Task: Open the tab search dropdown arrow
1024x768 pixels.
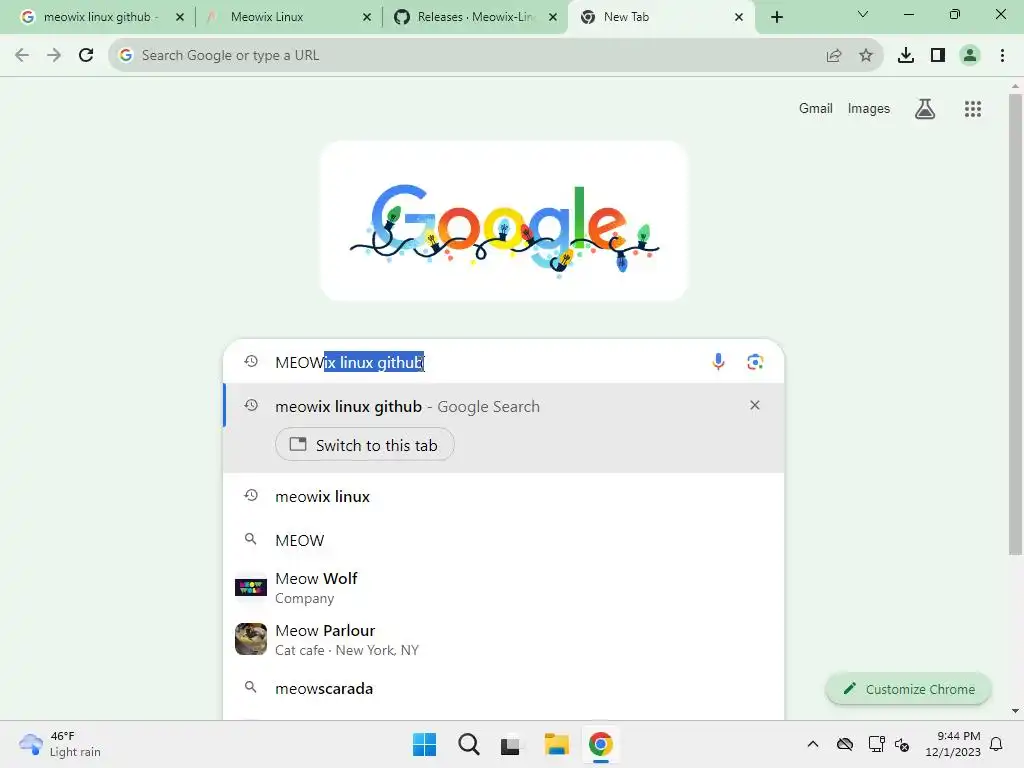Action: pyautogui.click(x=863, y=15)
